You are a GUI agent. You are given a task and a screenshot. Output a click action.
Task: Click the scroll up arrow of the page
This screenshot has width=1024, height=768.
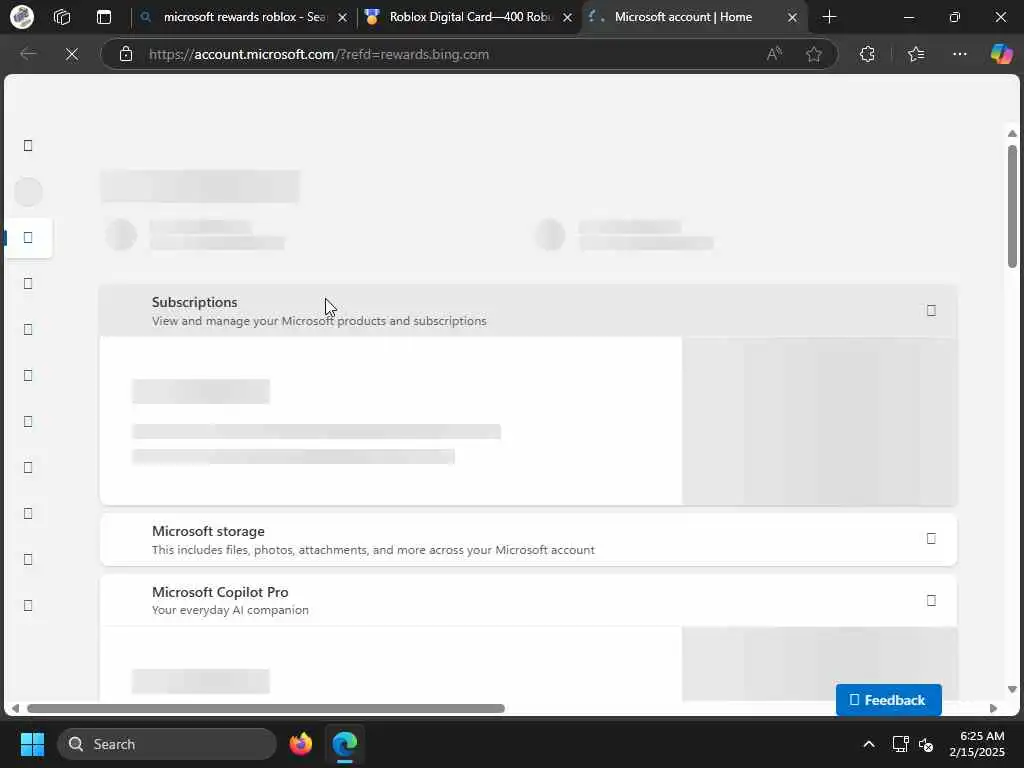1012,133
